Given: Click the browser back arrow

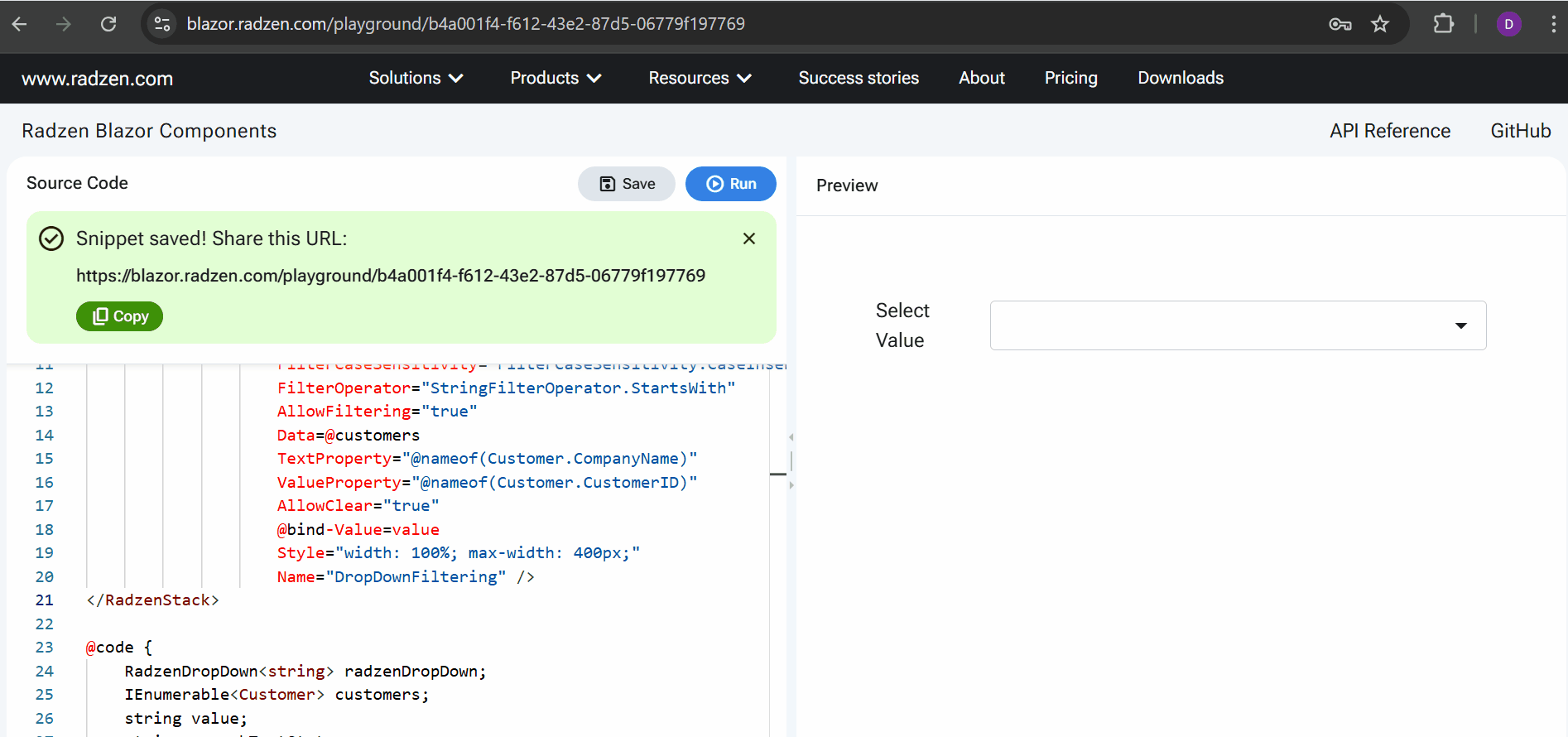Looking at the screenshot, I should pos(20,24).
